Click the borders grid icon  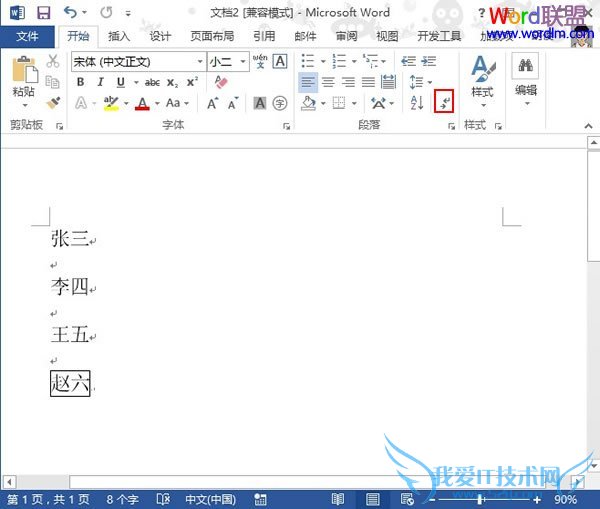coord(339,103)
